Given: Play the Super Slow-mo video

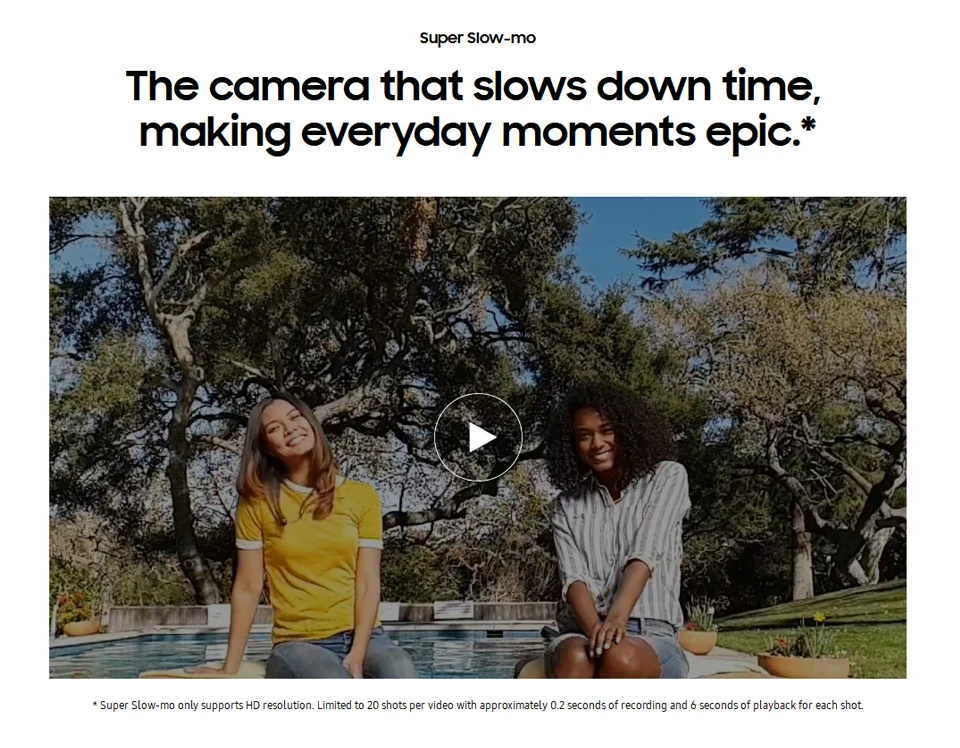Looking at the screenshot, I should point(478,437).
